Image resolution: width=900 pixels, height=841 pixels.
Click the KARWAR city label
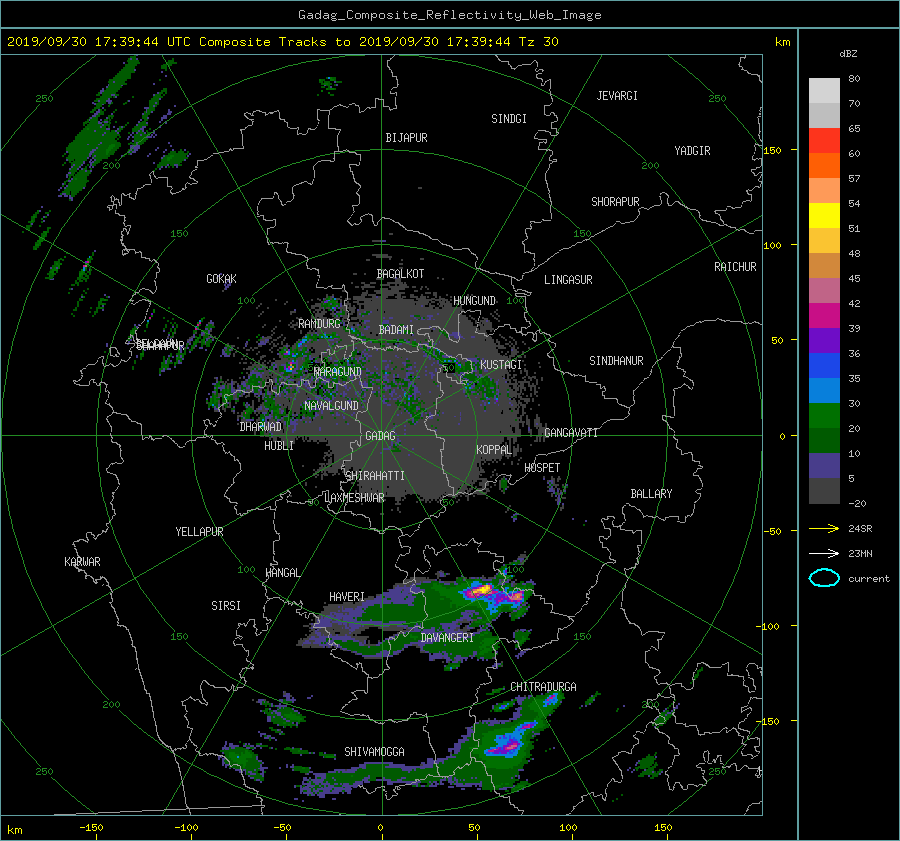82,562
